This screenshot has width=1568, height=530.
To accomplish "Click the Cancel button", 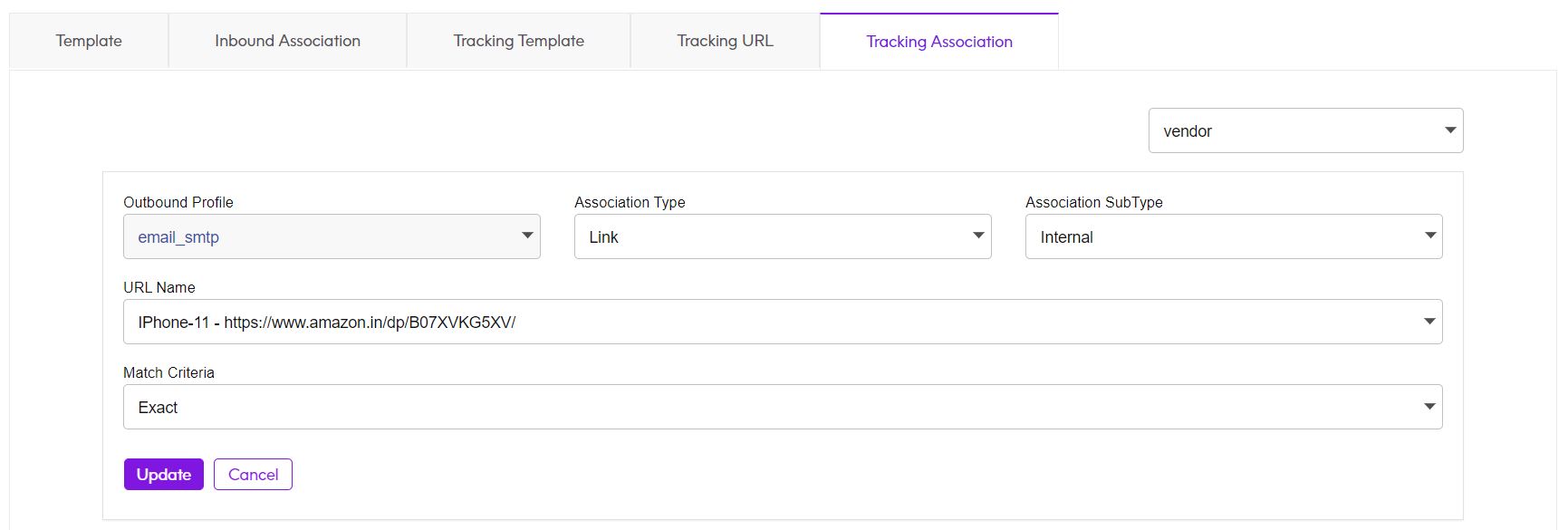I will tap(253, 474).
